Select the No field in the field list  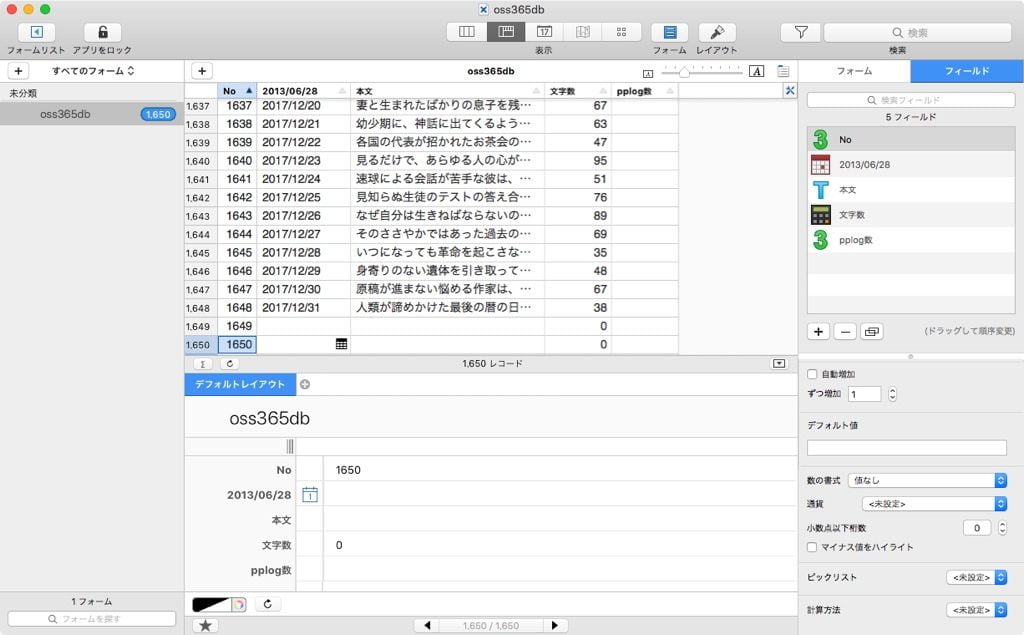point(911,139)
